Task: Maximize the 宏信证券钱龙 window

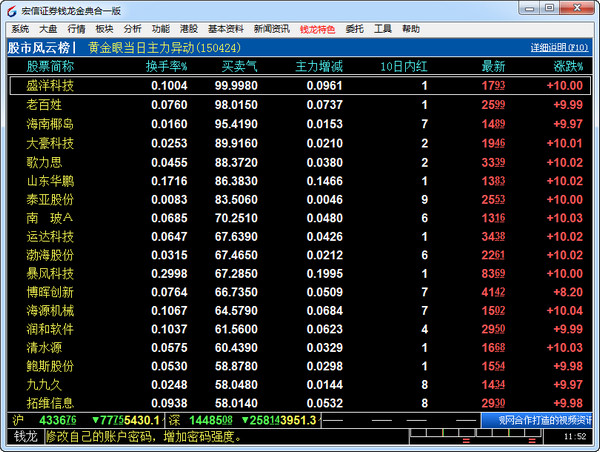Action: [550, 8]
